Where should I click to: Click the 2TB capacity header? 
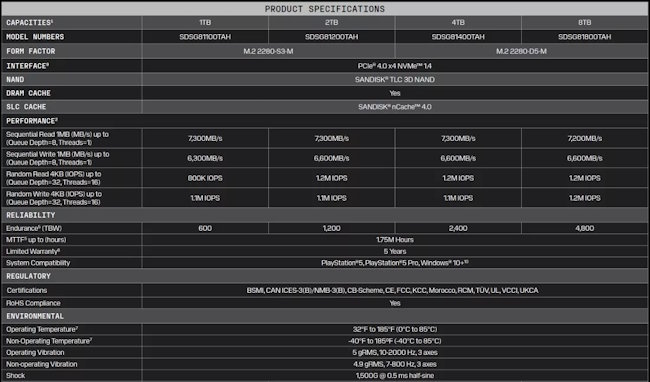point(331,22)
